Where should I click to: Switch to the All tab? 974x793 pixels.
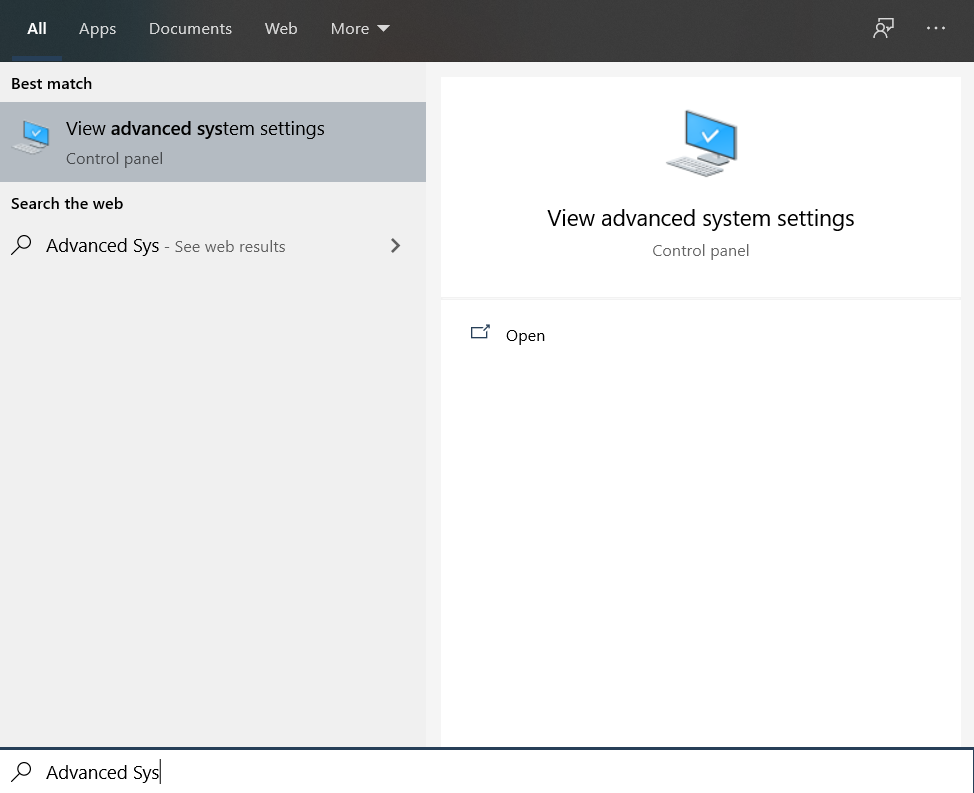point(37,29)
